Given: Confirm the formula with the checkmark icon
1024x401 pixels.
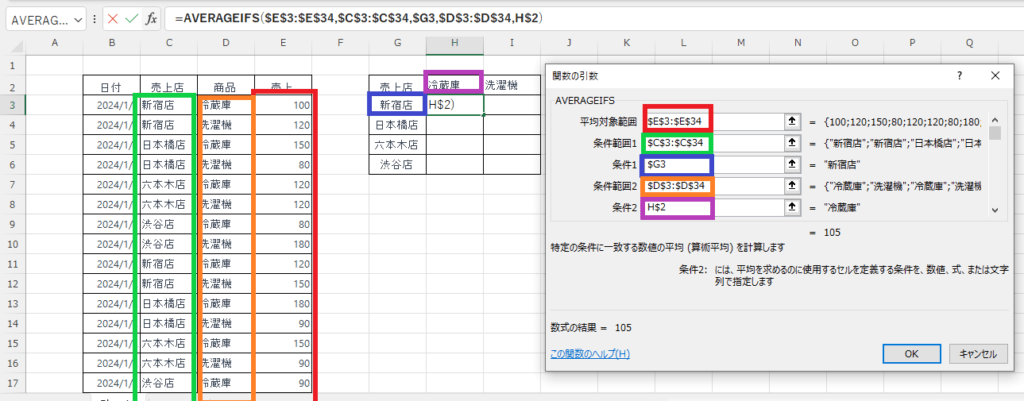Looking at the screenshot, I should click(x=131, y=19).
